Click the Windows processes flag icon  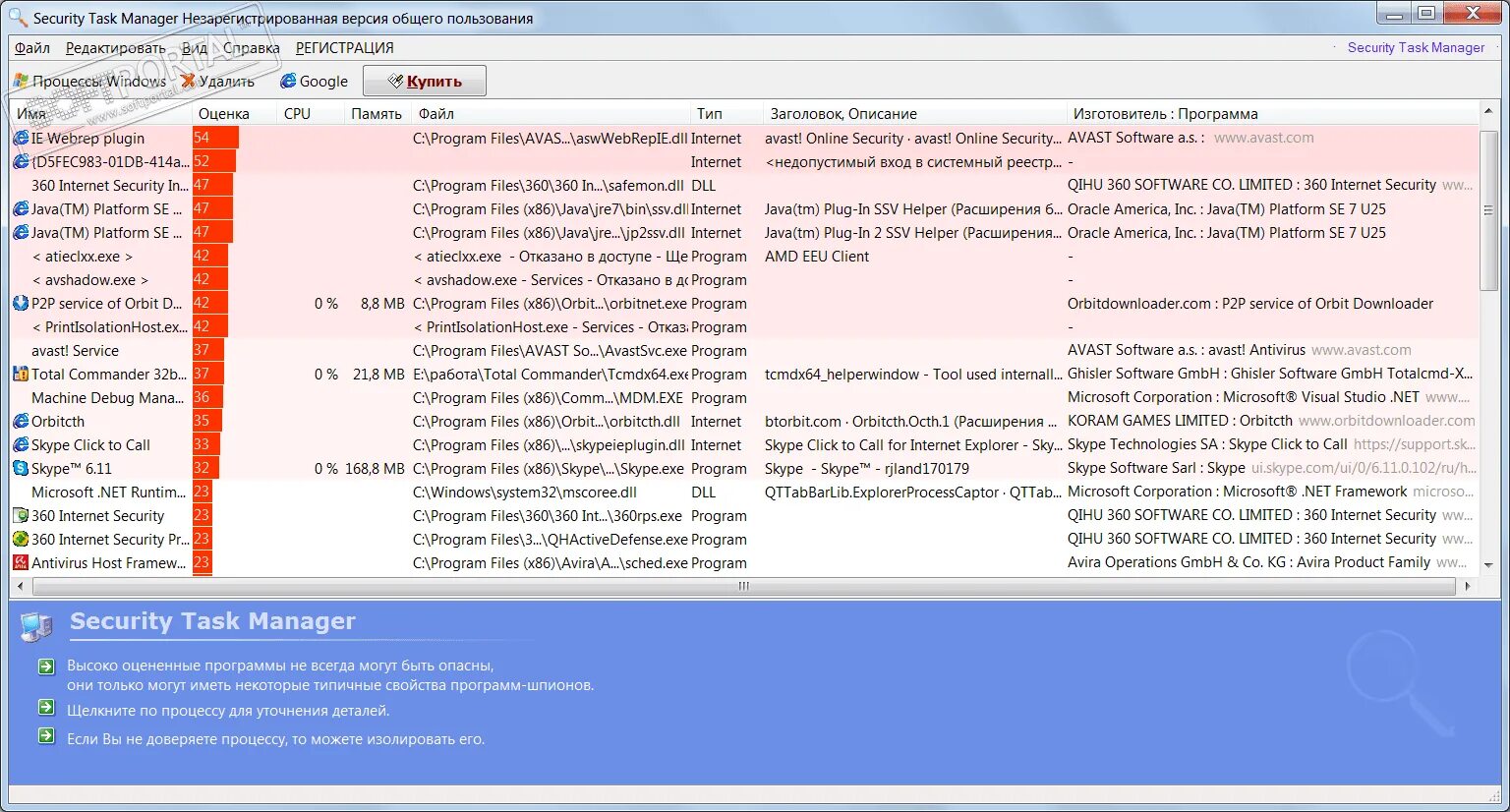coord(21,82)
